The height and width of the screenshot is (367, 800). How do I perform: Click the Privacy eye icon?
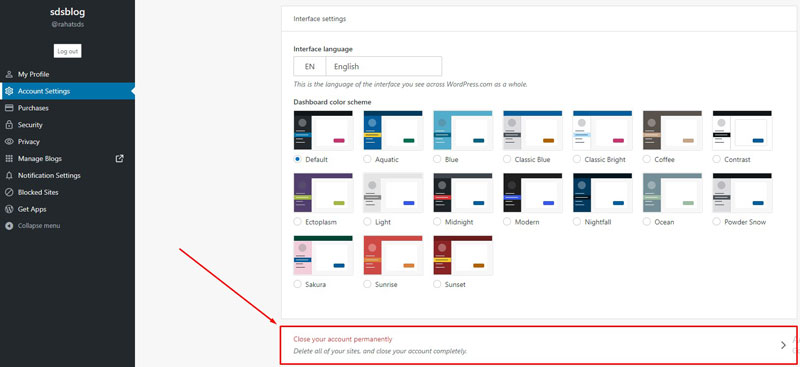click(x=9, y=142)
